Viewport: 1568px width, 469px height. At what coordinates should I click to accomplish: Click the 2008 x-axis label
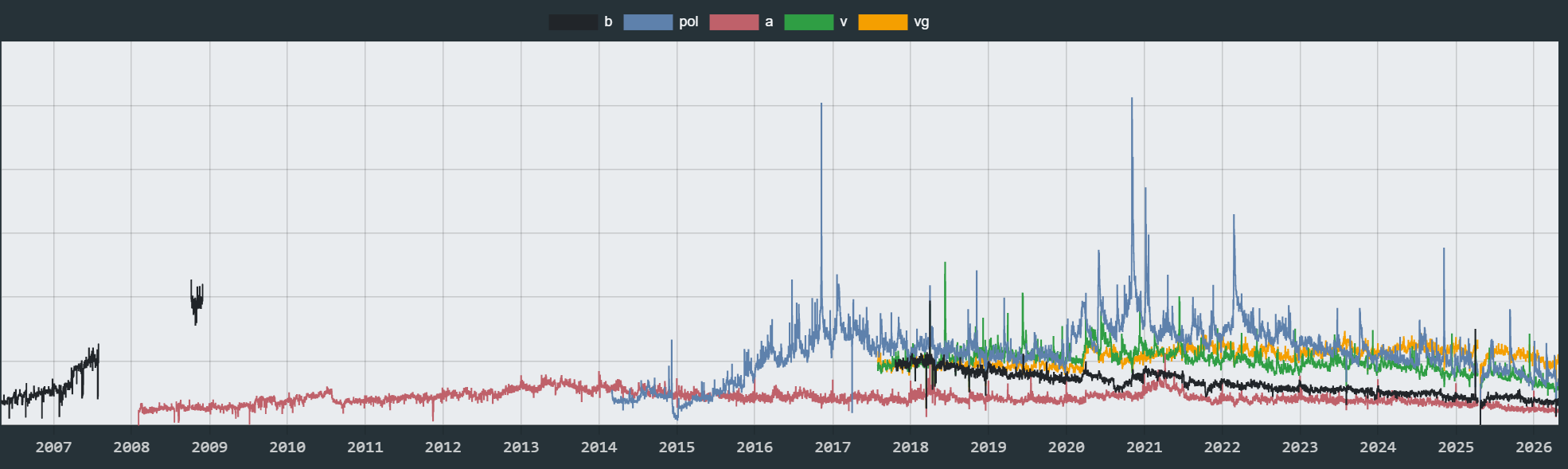pos(131,447)
